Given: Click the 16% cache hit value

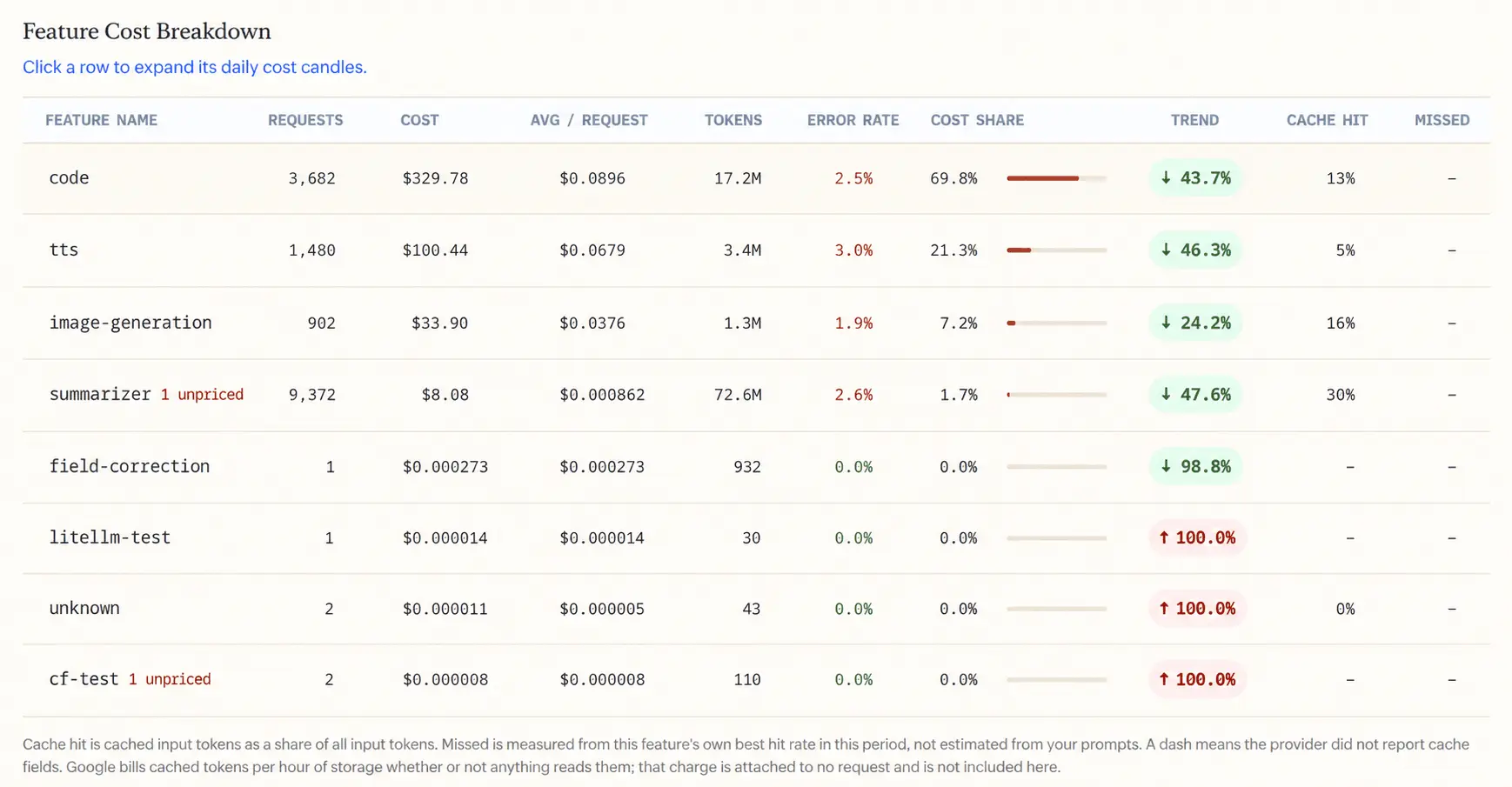Looking at the screenshot, I should 1341,323.
